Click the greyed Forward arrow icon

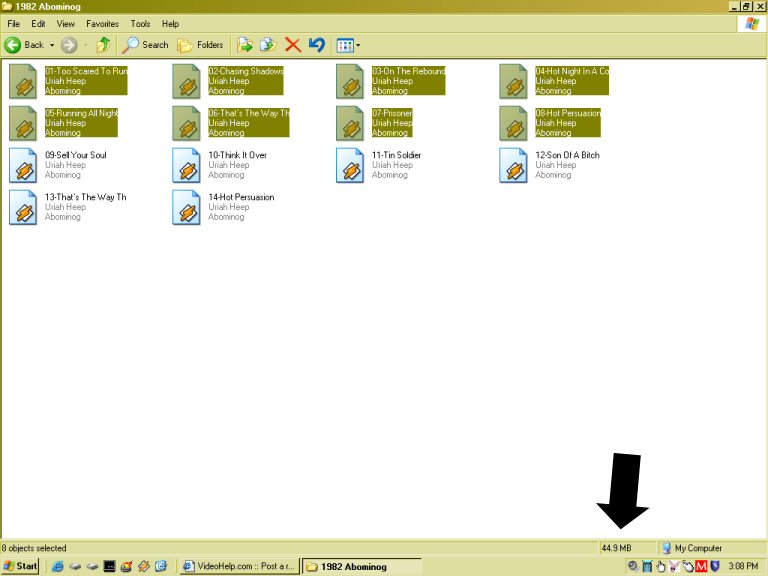tap(69, 45)
